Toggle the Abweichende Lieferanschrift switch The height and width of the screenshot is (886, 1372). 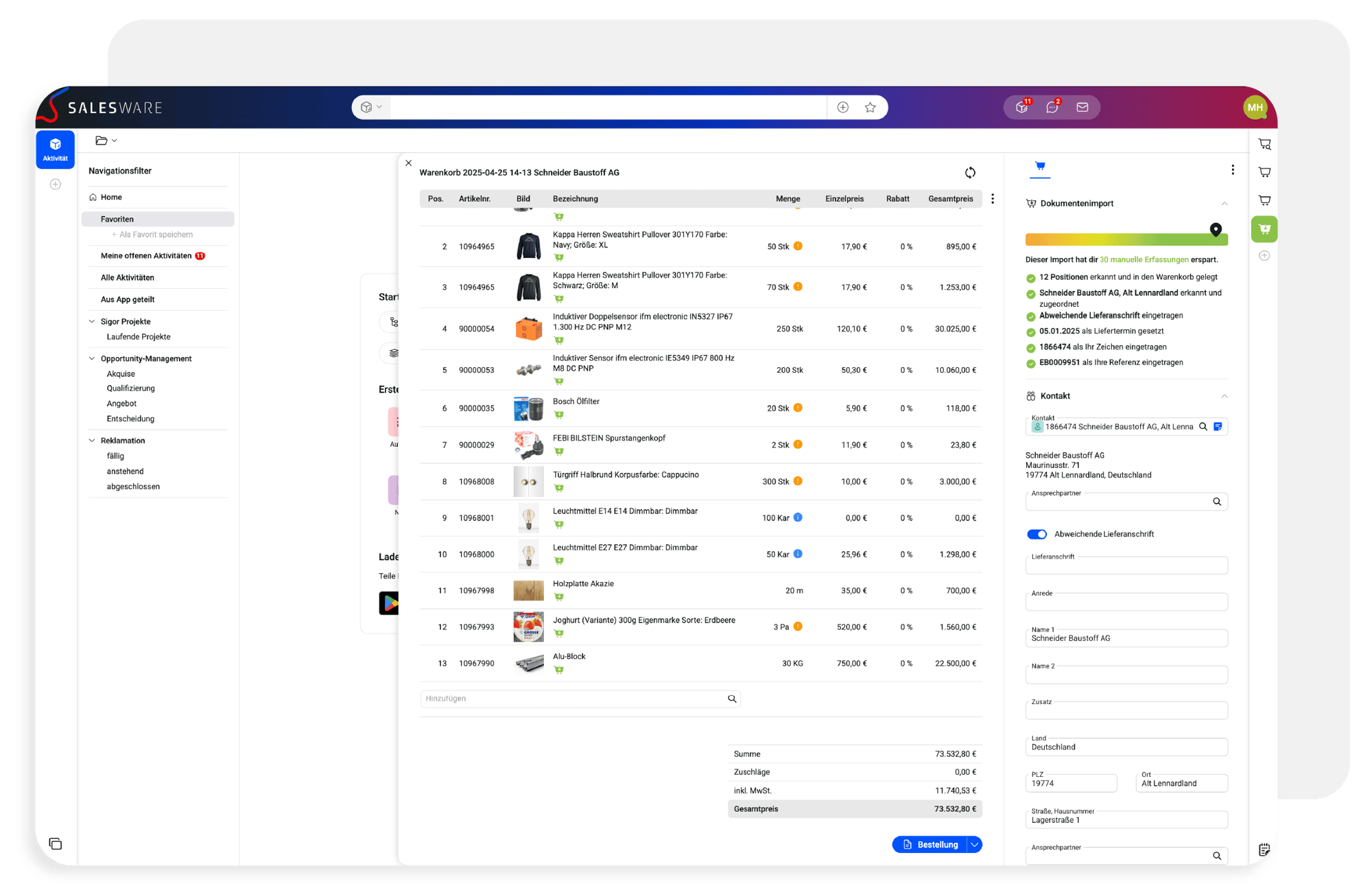pyautogui.click(x=1037, y=534)
